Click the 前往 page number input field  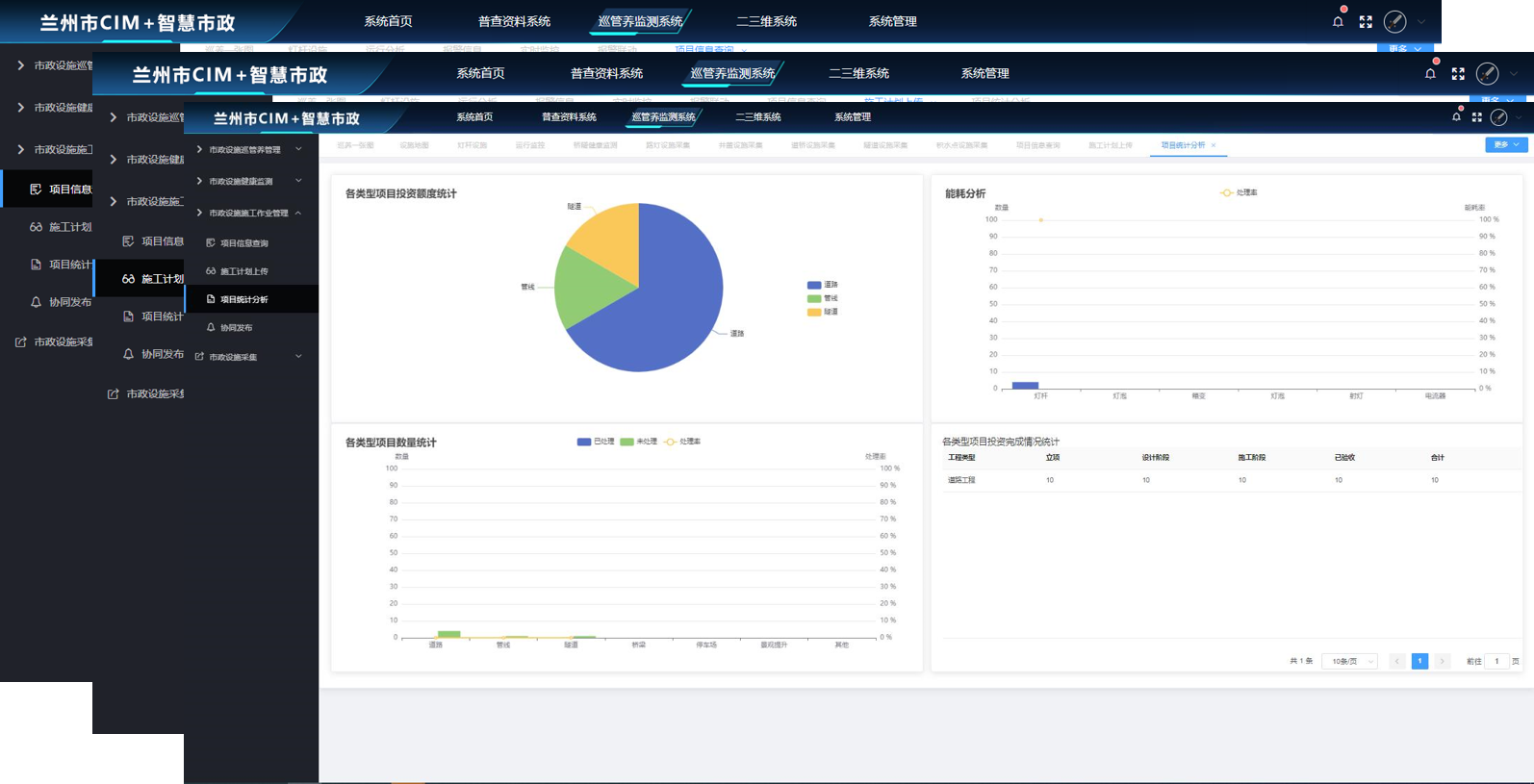[1496, 662]
